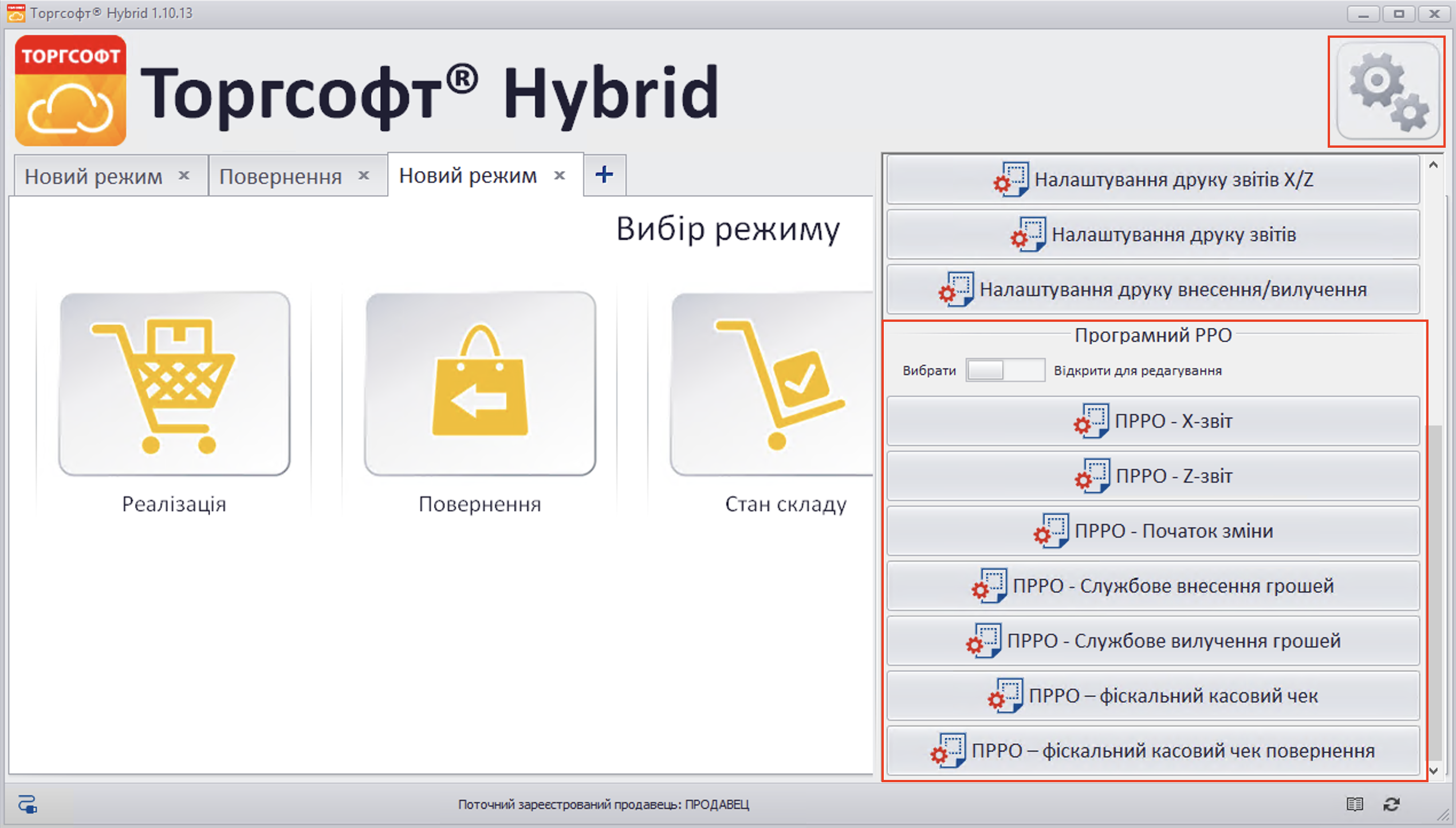Open the Стан складу trolley icon

tap(773, 384)
